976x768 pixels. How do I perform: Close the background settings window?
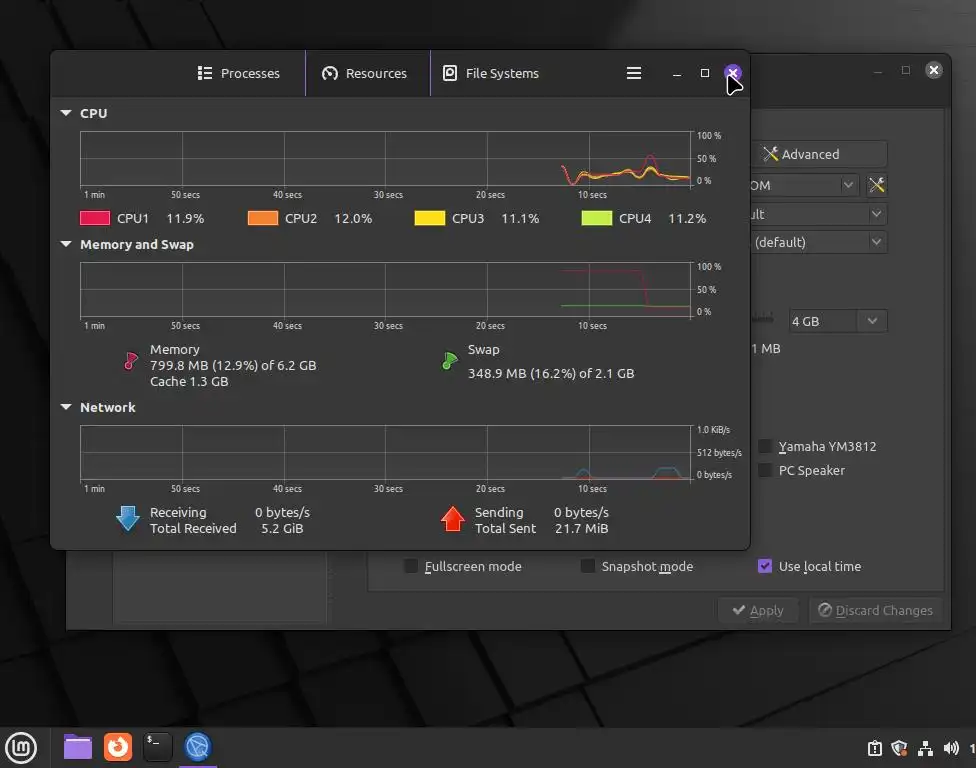[934, 70]
